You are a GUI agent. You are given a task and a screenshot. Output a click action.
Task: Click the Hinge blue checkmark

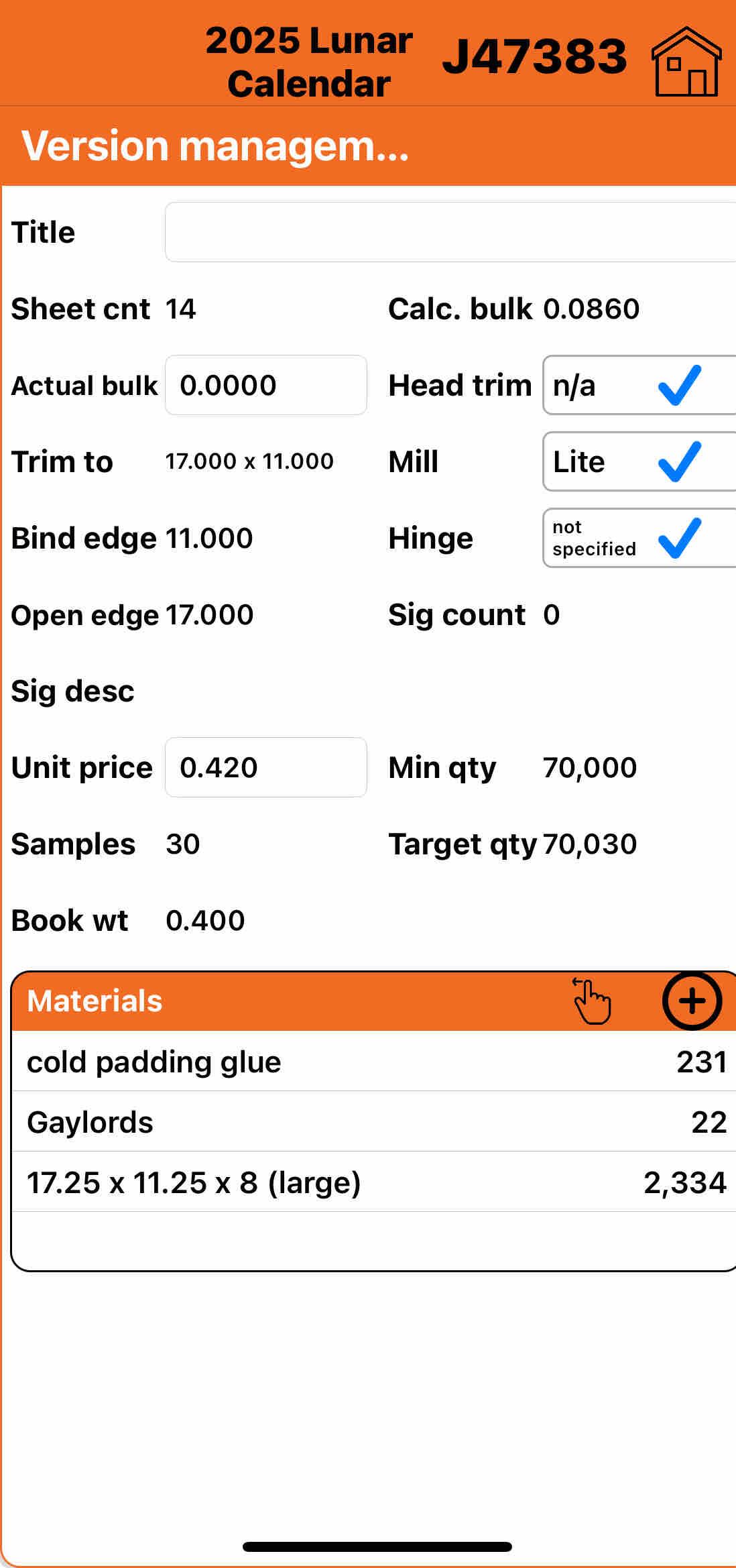tap(680, 539)
